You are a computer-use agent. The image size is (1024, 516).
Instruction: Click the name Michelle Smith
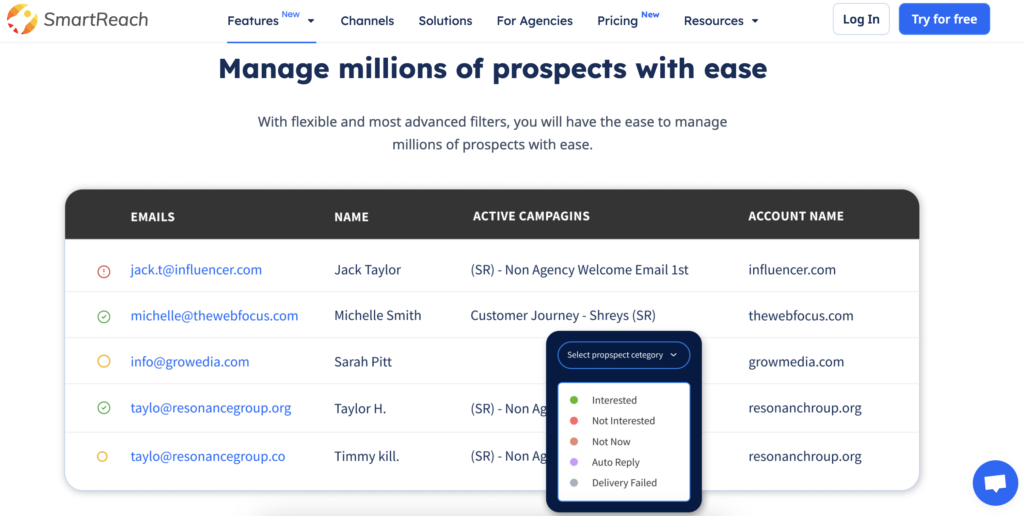click(x=377, y=315)
